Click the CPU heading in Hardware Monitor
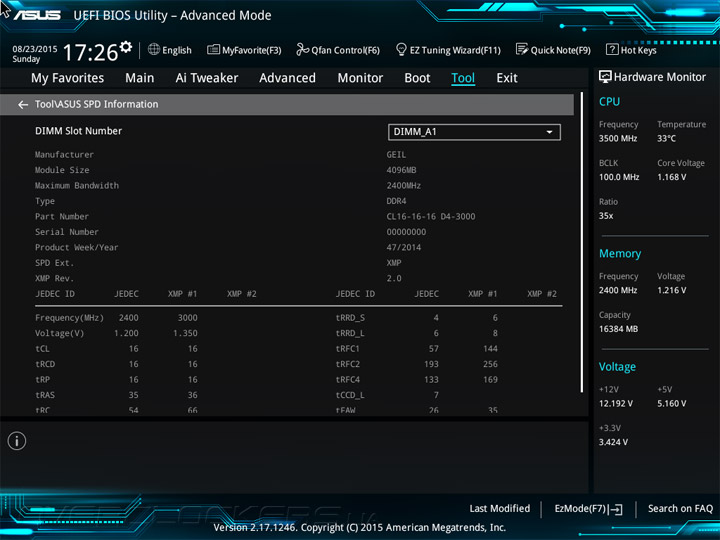Screen dimensions: 720x540 609,101
